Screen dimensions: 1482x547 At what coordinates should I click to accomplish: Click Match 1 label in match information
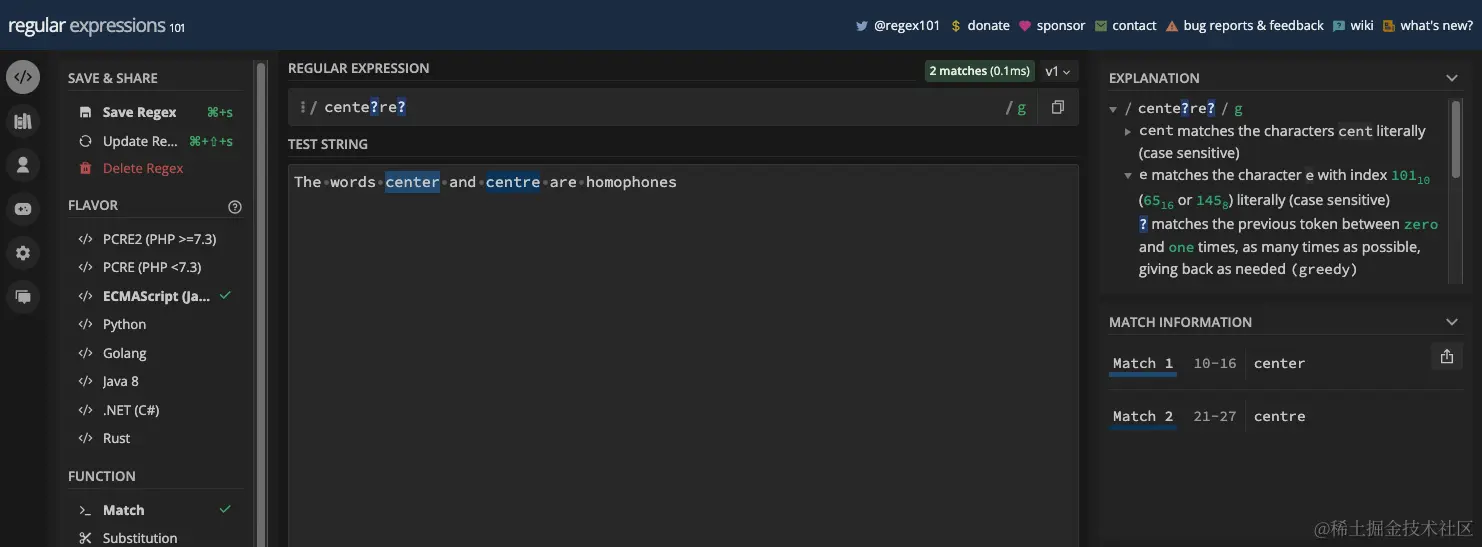[1143, 363]
